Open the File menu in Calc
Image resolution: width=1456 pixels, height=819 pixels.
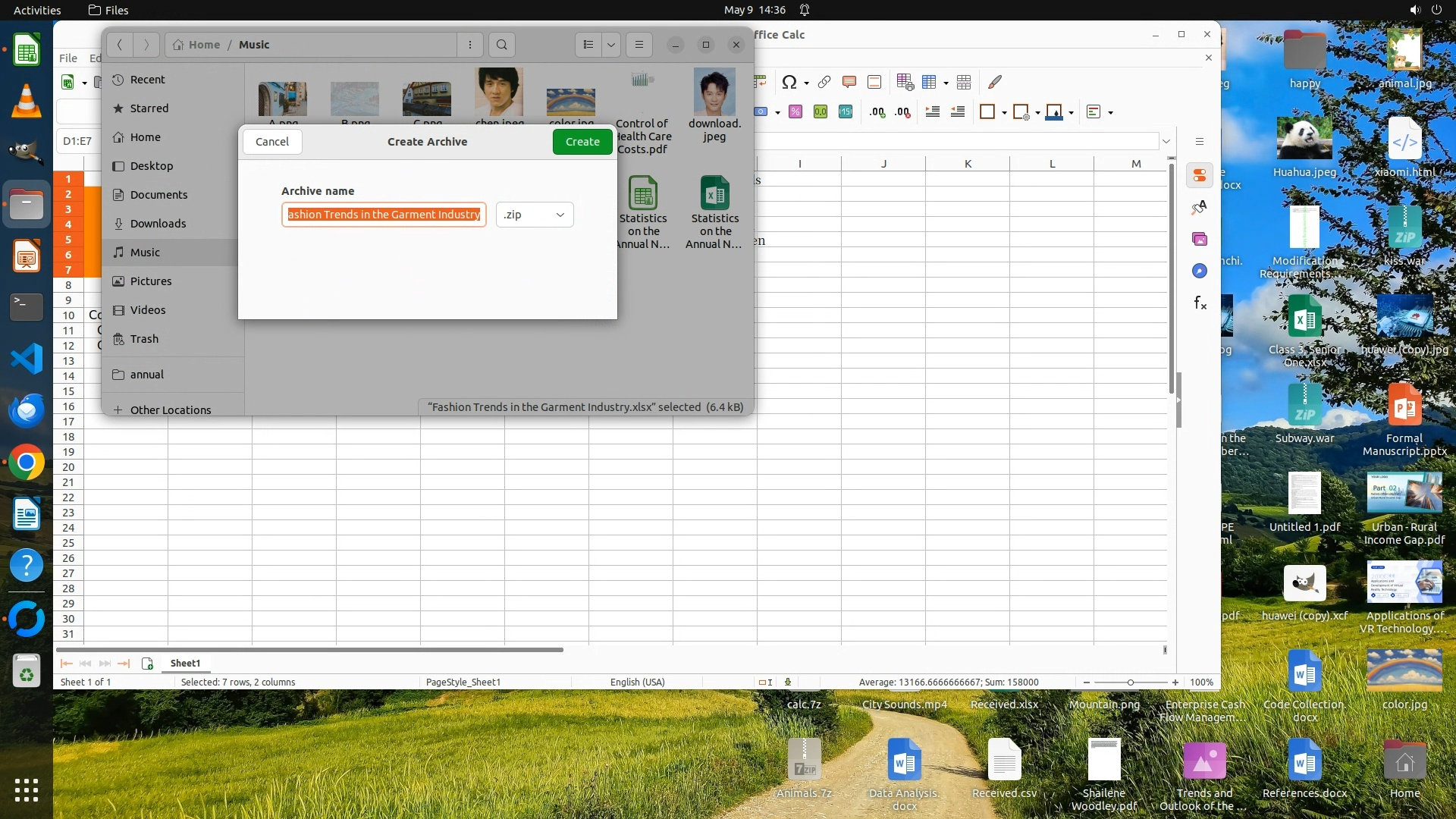(x=68, y=58)
